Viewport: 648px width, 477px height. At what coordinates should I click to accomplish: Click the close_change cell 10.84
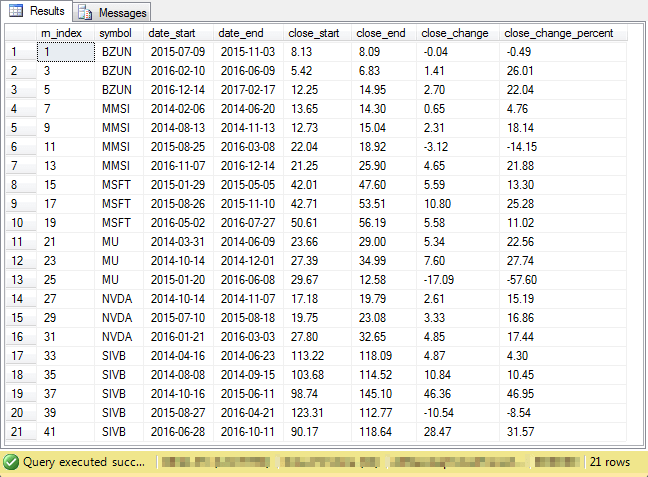(x=458, y=375)
